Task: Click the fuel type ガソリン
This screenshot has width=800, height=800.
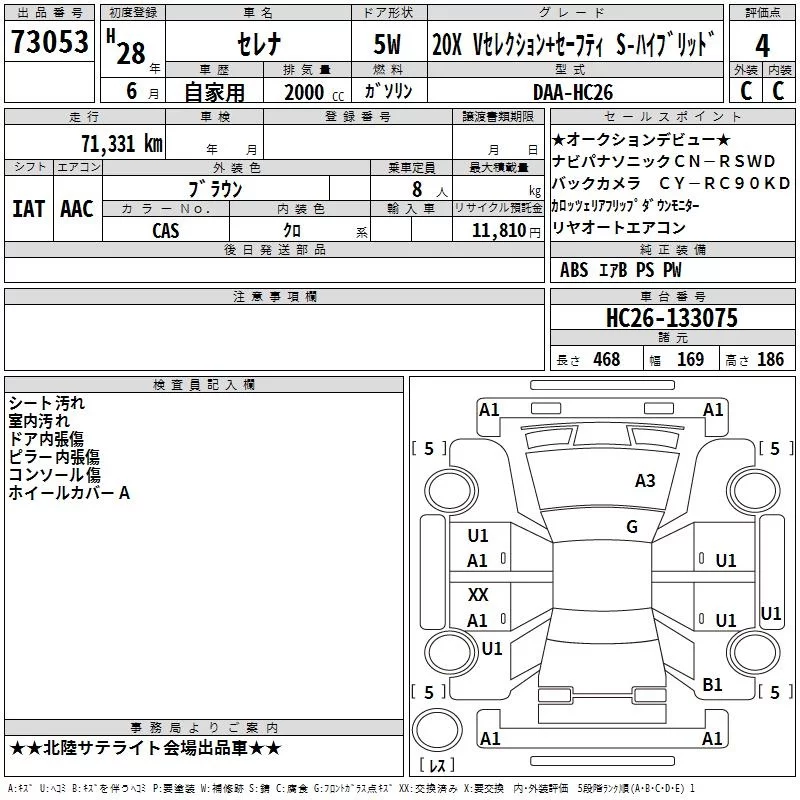Action: pyautogui.click(x=388, y=91)
